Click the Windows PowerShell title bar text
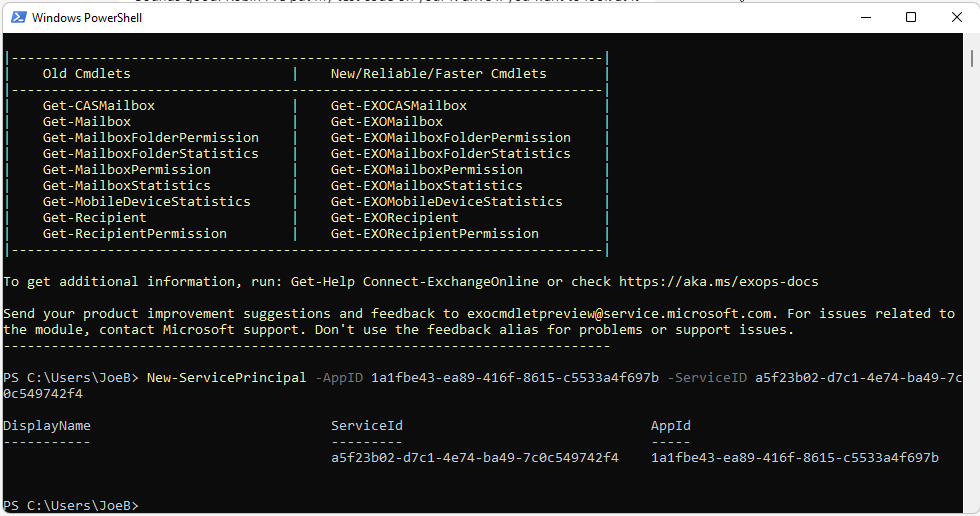Viewport: 980px width, 516px height. click(87, 18)
